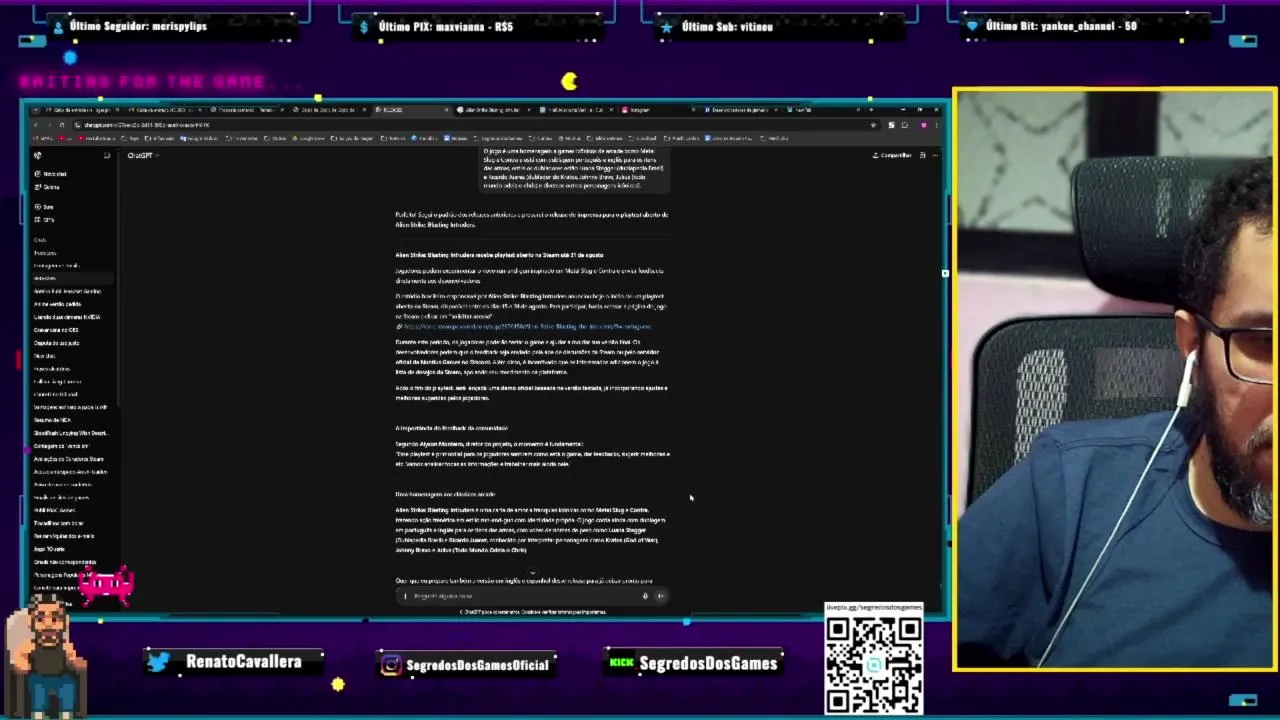The width and height of the screenshot is (1280, 720).
Task: Click the plus attach icon in message box
Action: pyautogui.click(x=405, y=596)
